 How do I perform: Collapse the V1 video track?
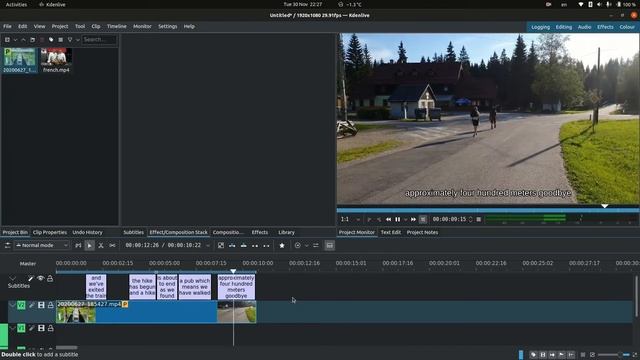click(x=12, y=328)
